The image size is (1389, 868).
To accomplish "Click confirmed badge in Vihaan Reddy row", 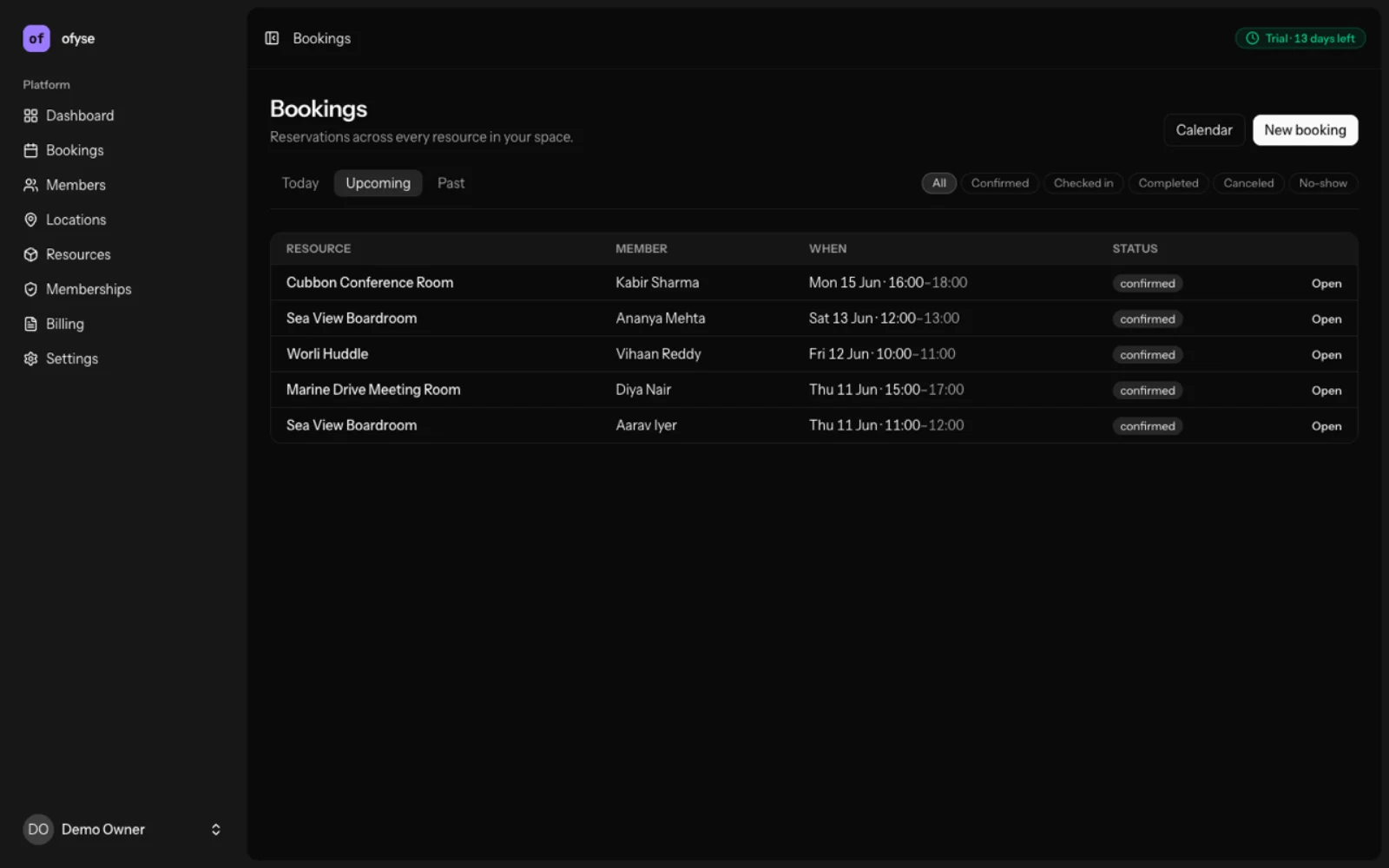I will [x=1147, y=355].
